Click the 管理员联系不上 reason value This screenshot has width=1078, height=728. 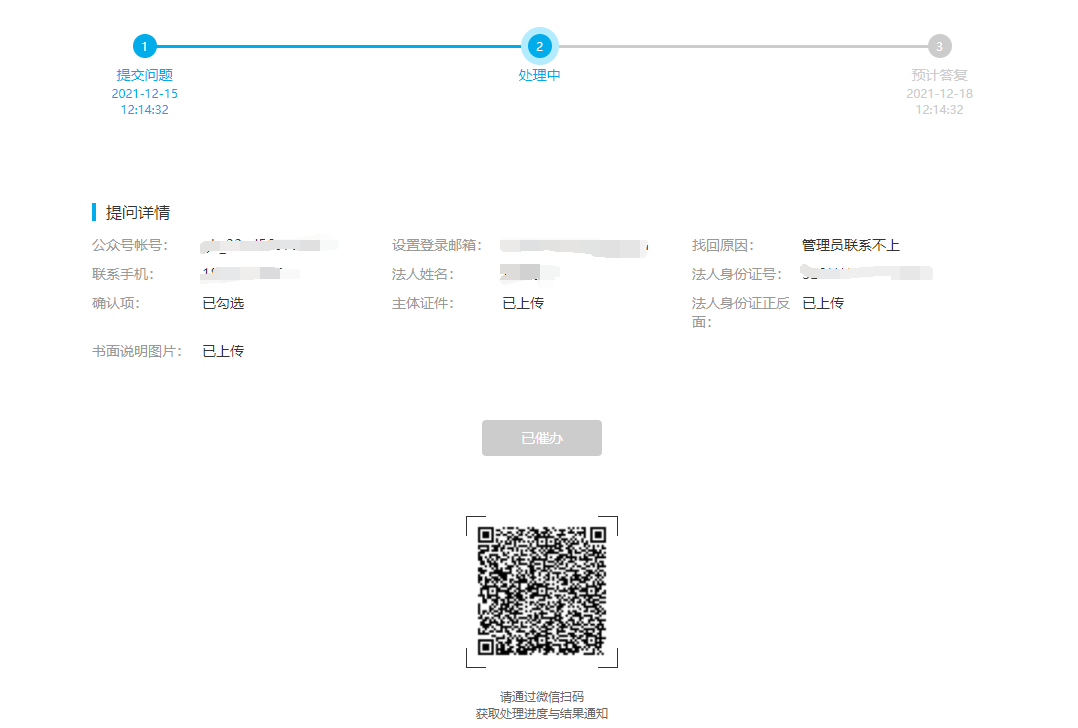(850, 245)
